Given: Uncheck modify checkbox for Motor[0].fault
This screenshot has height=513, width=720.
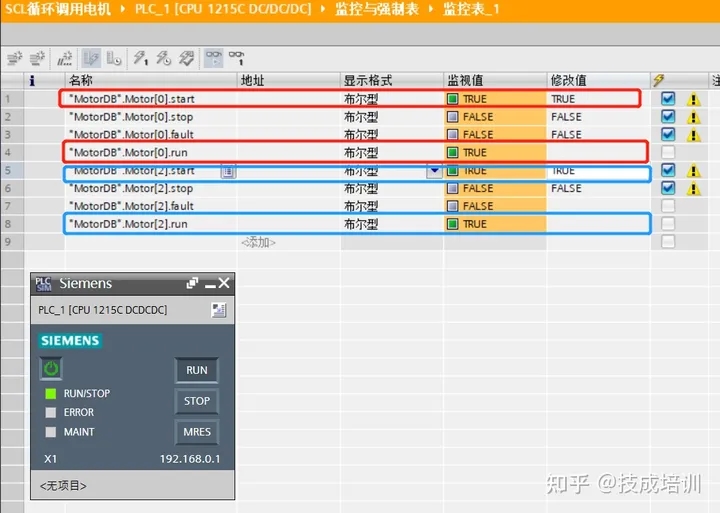Looking at the screenshot, I should (x=668, y=134).
